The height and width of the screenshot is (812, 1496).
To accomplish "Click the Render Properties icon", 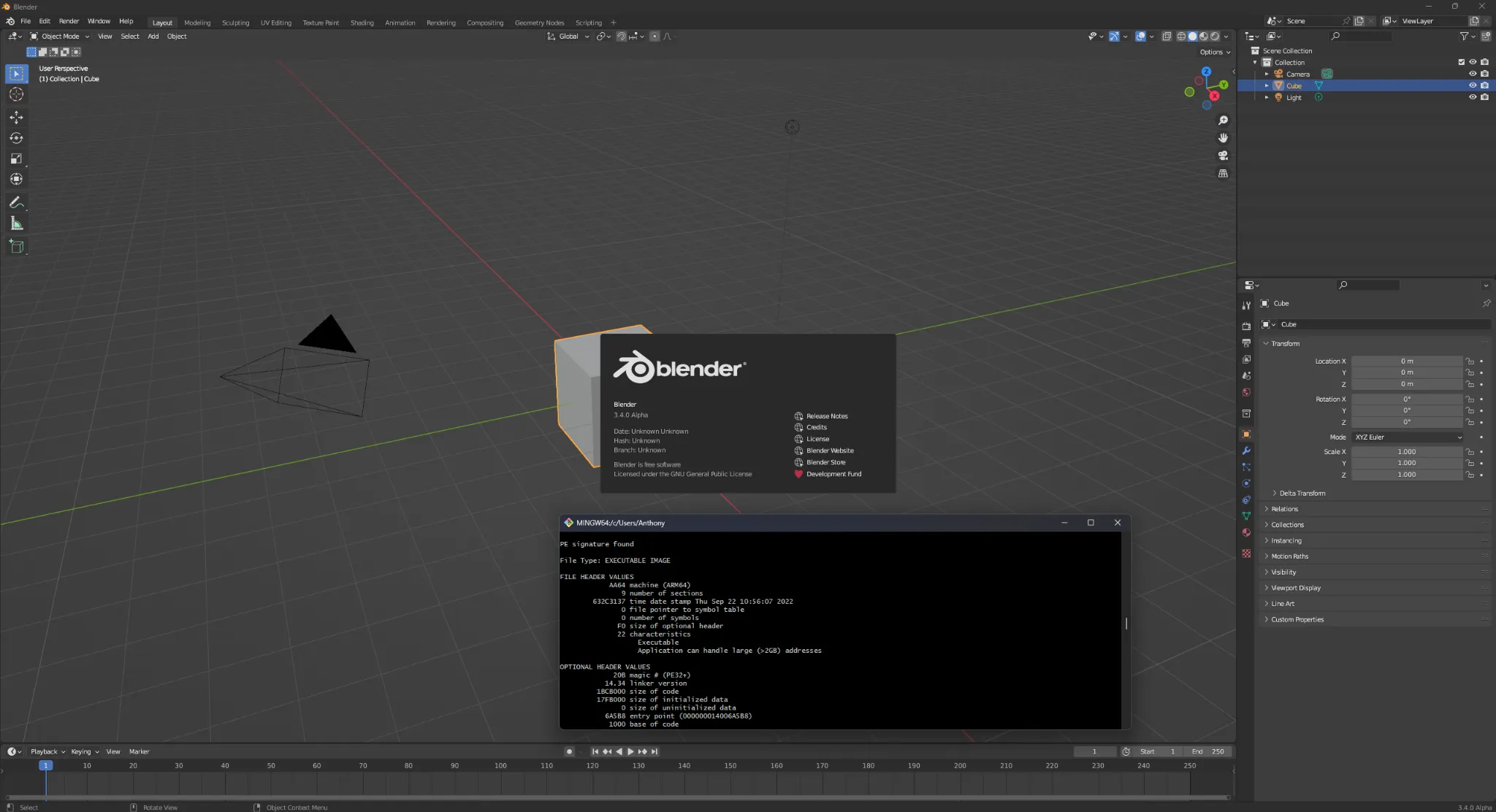I will [x=1246, y=341].
